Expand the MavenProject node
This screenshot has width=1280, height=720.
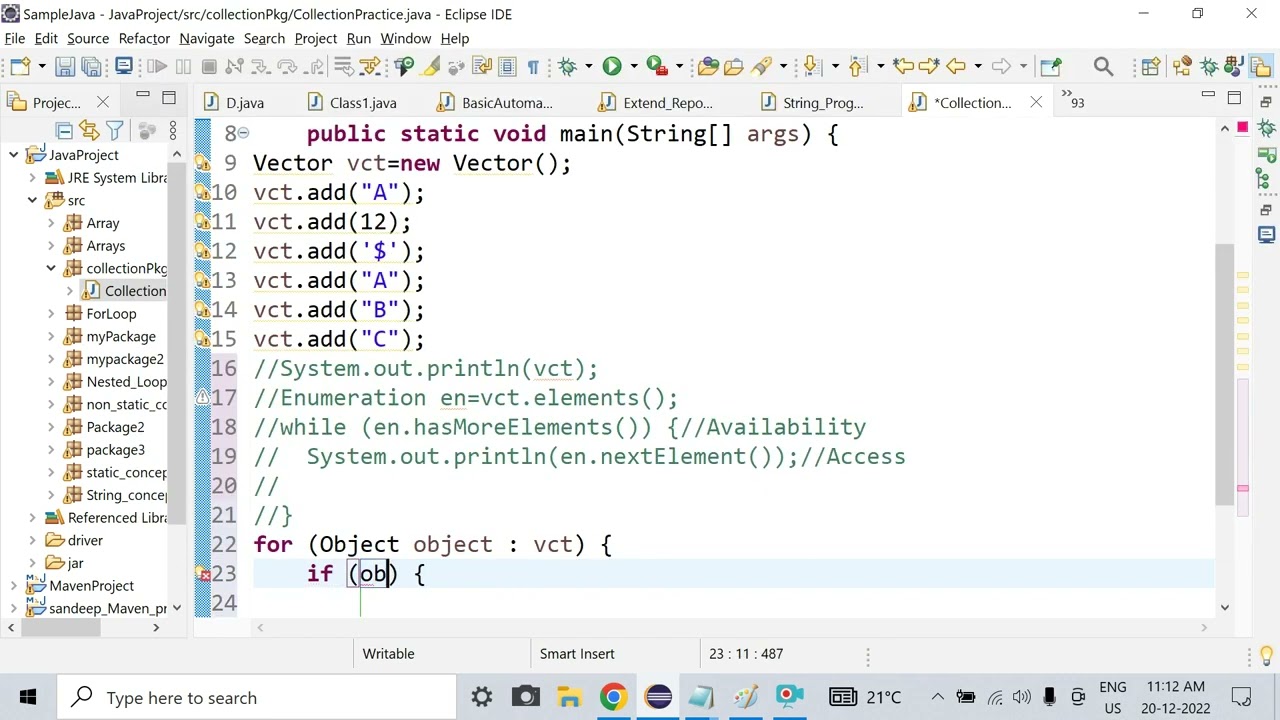pyautogui.click(x=13, y=585)
